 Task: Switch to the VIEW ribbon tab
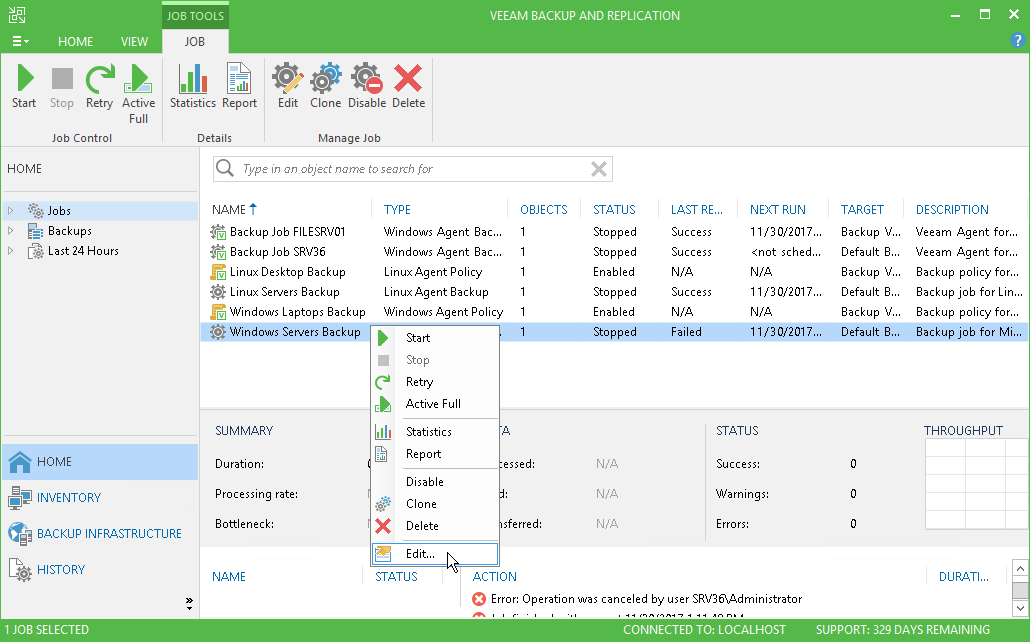(134, 41)
